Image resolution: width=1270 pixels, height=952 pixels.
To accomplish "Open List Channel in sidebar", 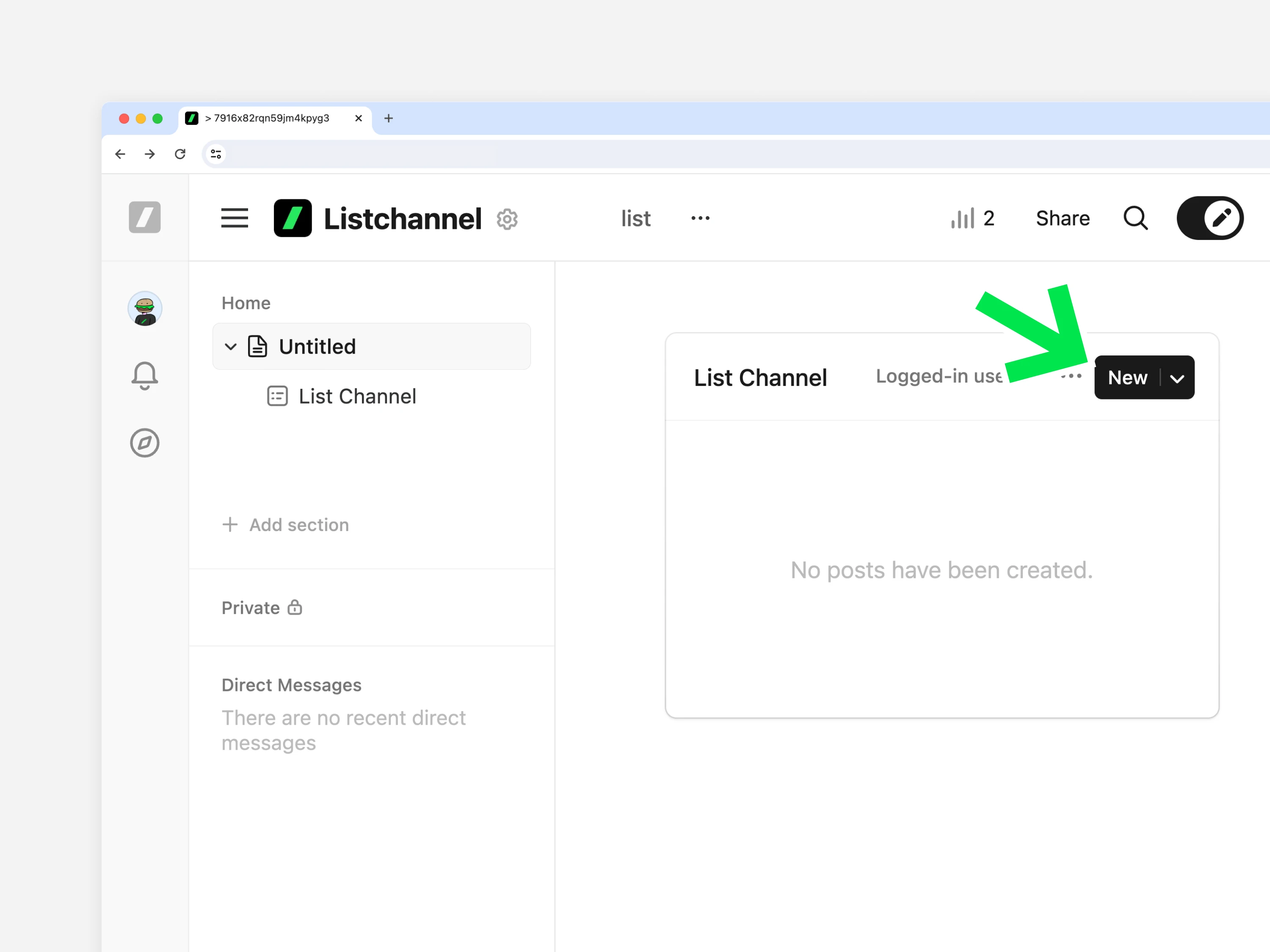I will 357,396.
